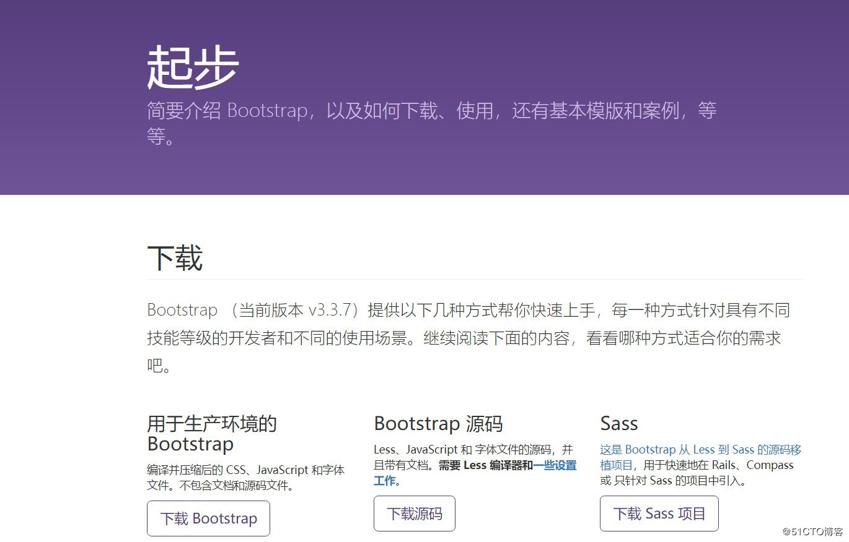Click the 下载 Bootstrap button
Viewport: 849px width, 542px height.
tap(208, 518)
